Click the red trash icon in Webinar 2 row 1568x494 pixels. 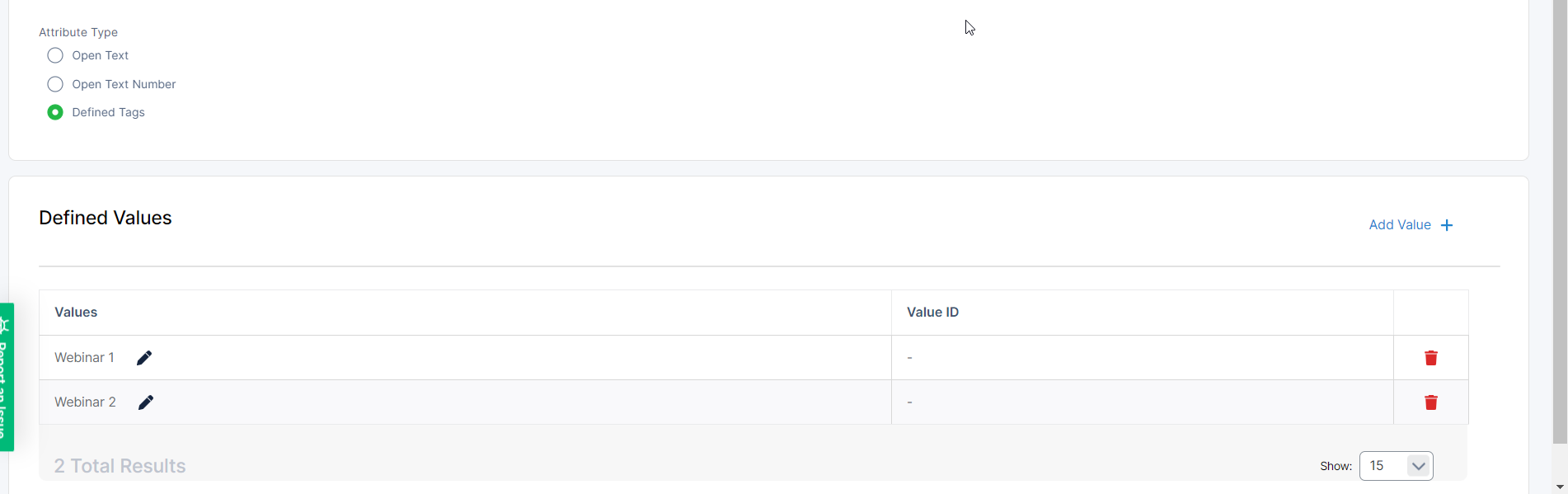coord(1430,402)
